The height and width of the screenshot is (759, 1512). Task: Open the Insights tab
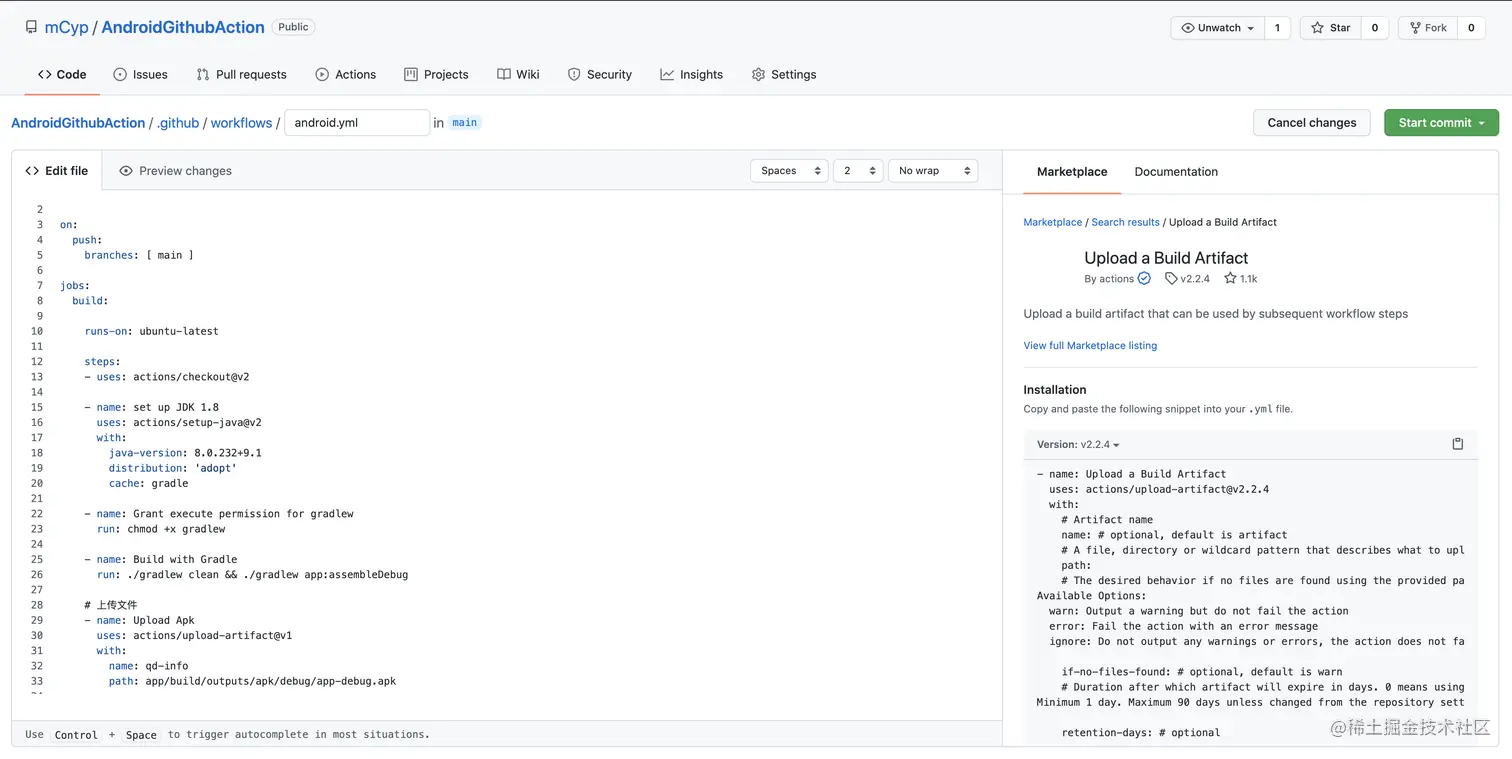pyautogui.click(x=691, y=74)
